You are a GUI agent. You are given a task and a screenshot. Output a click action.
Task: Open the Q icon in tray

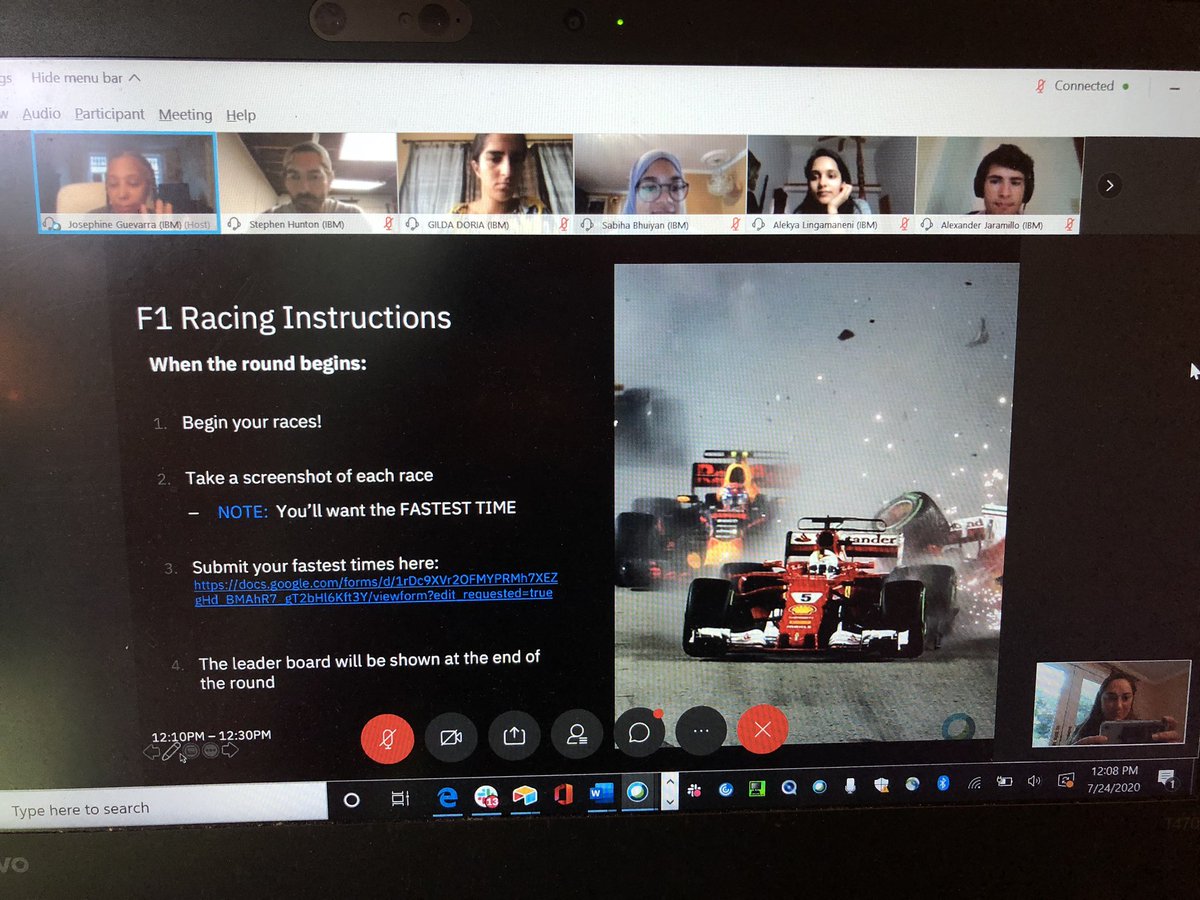(788, 787)
